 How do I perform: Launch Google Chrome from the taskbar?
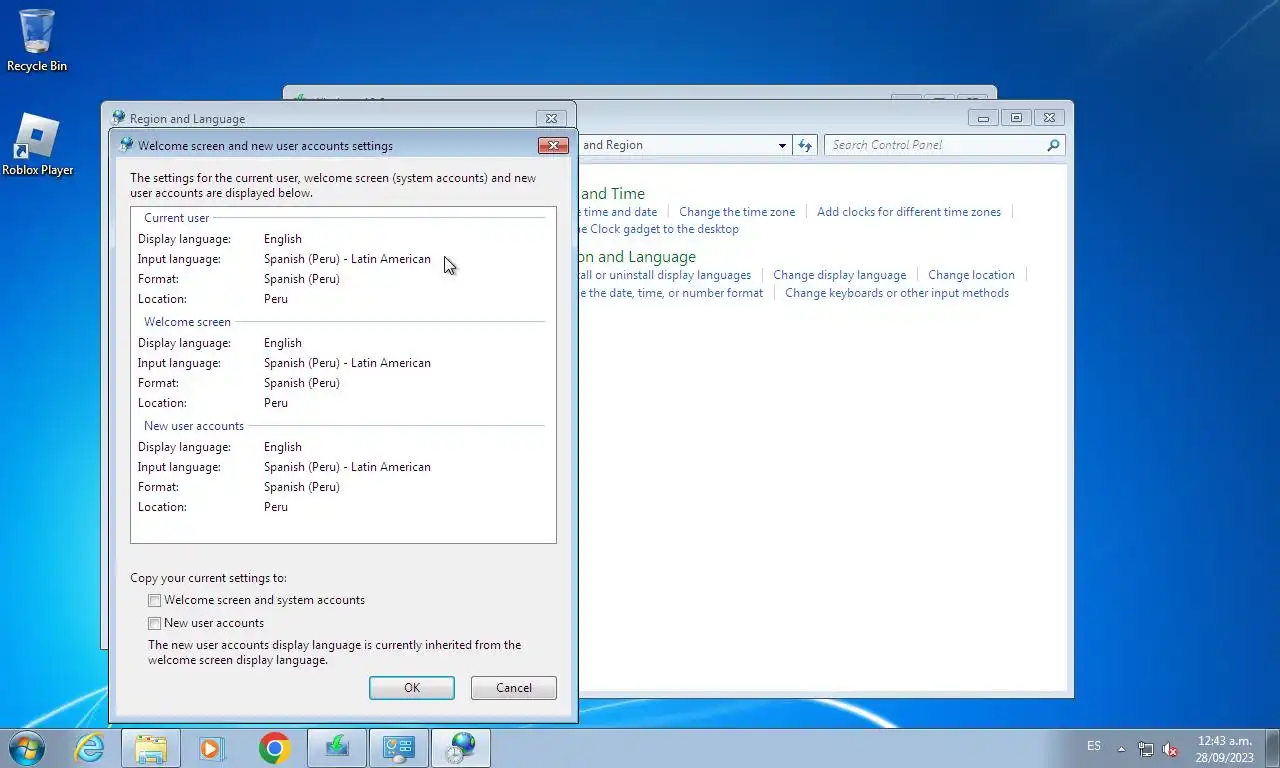coord(274,748)
